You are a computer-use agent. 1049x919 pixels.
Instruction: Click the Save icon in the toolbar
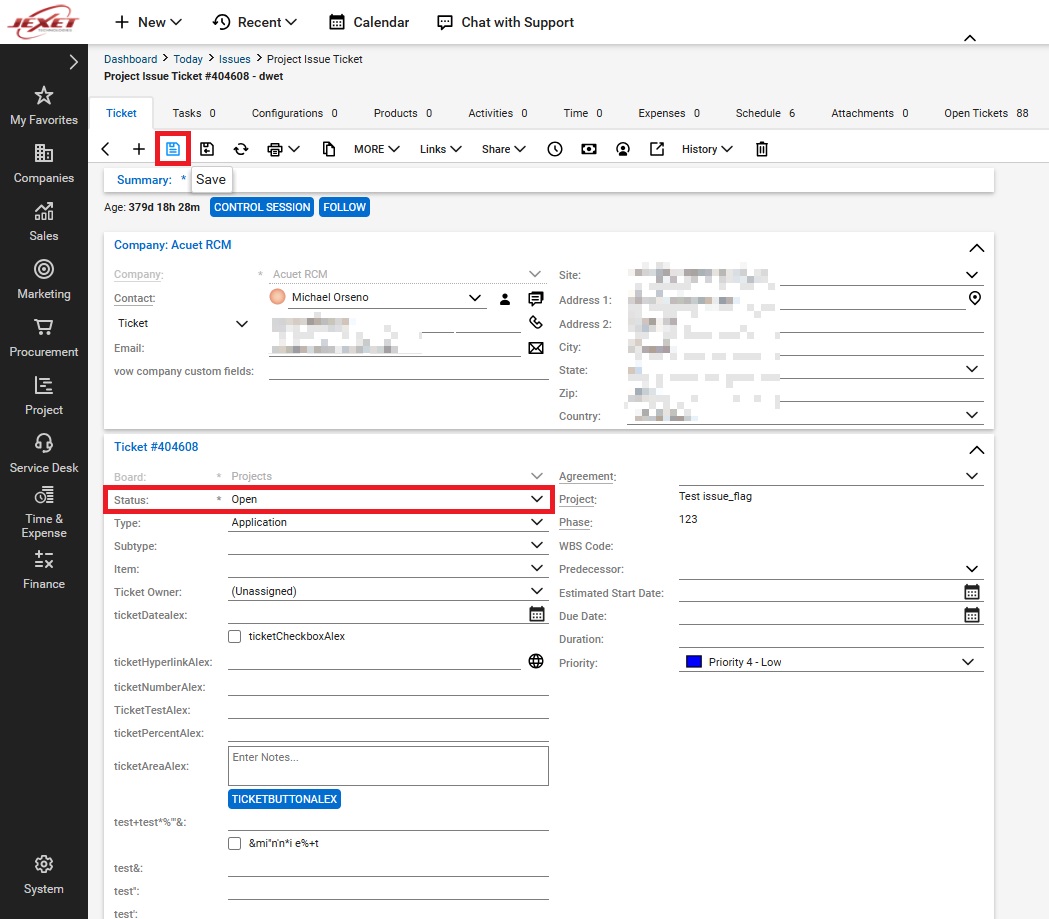pyautogui.click(x=173, y=149)
